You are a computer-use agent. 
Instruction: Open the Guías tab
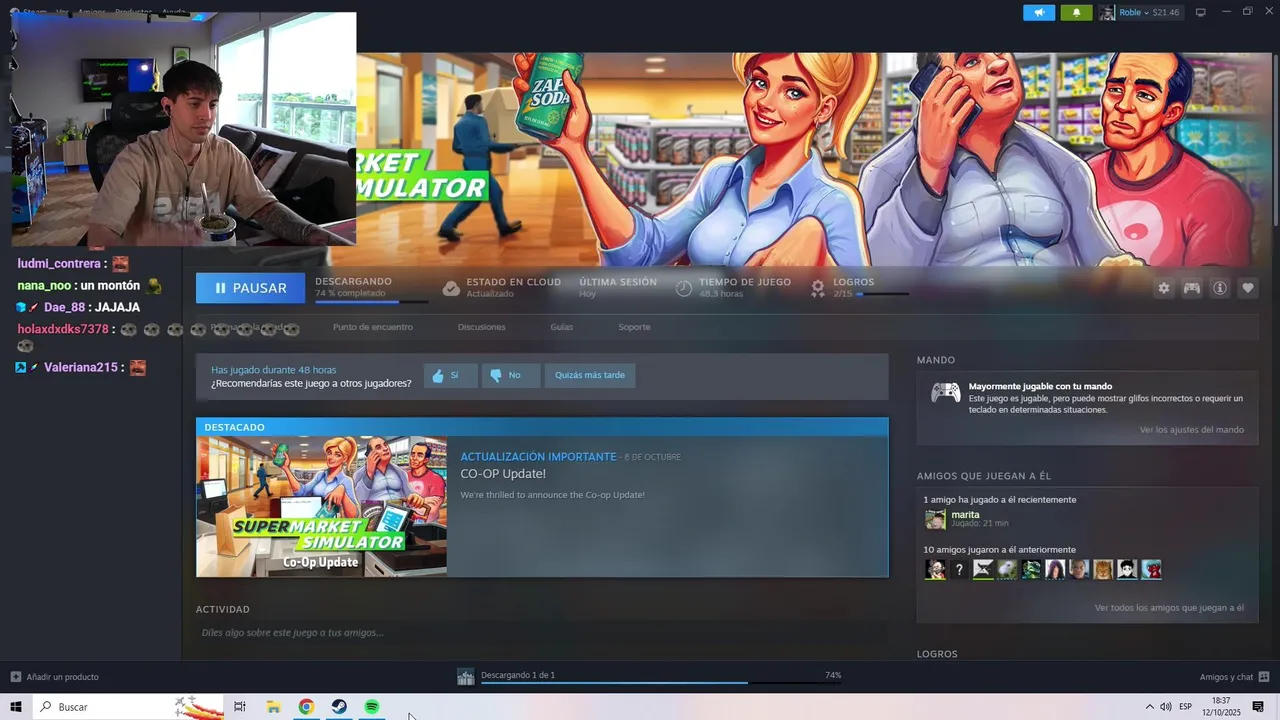[561, 327]
